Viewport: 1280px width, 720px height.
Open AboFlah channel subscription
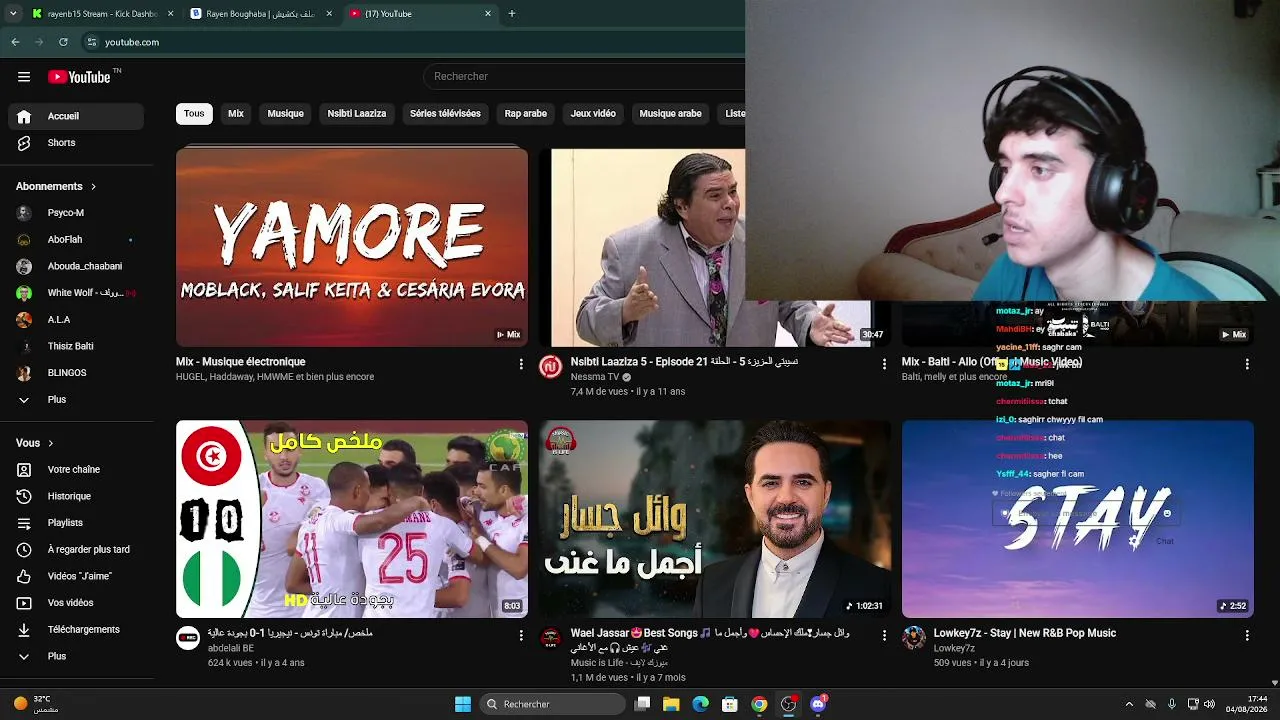click(x=76, y=240)
